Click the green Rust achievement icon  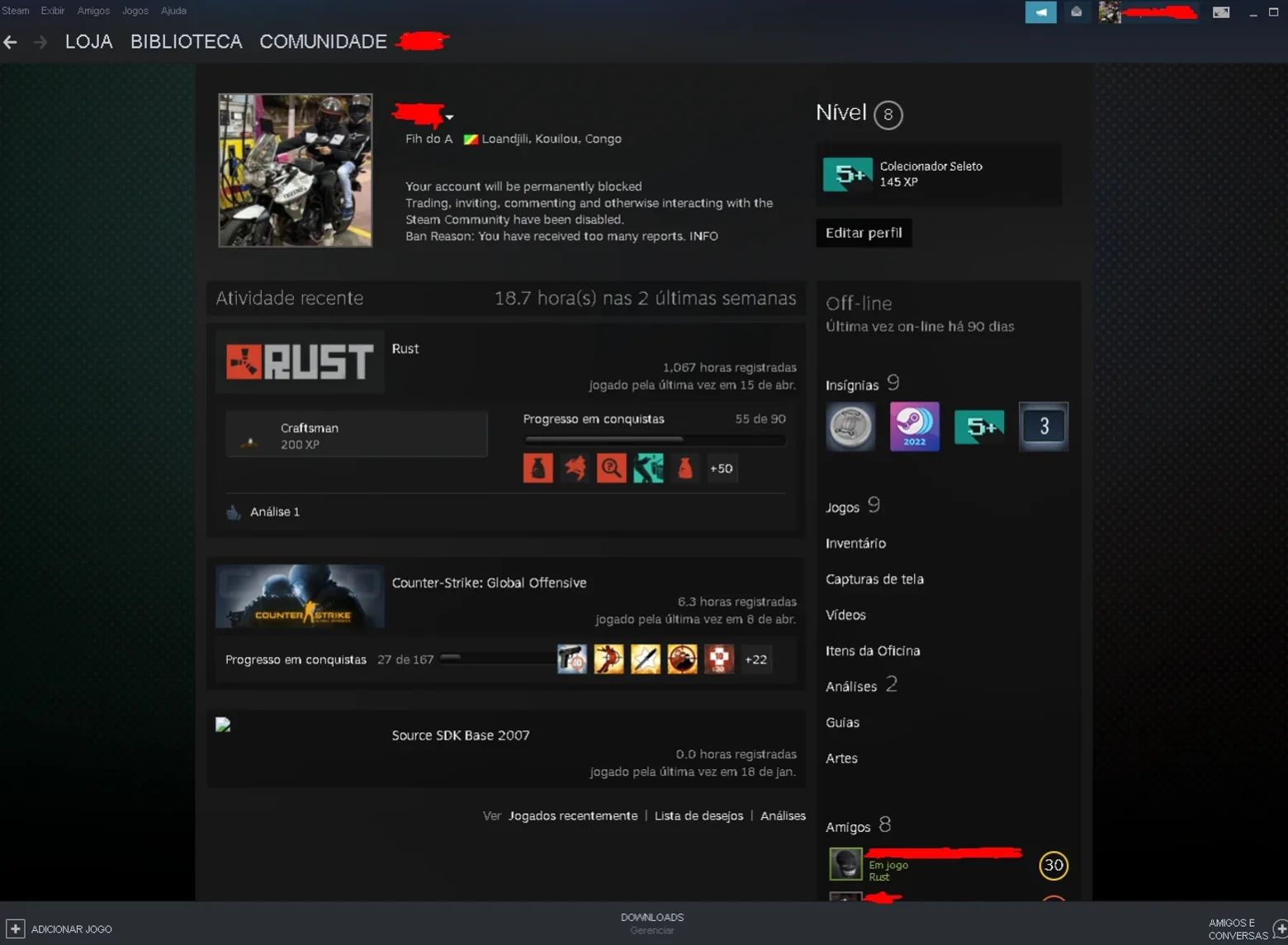pyautogui.click(x=648, y=468)
